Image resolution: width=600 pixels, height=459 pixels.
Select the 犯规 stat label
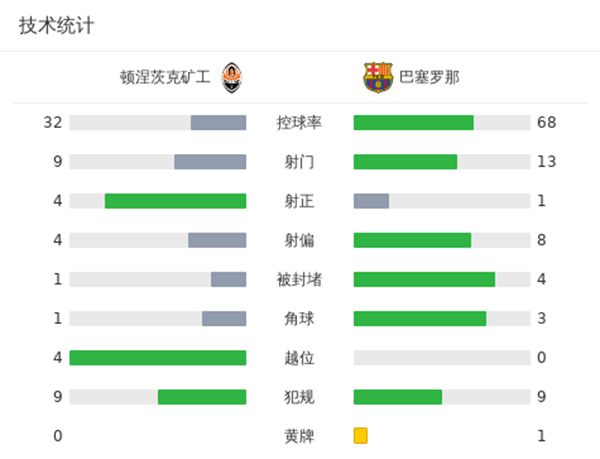click(x=299, y=397)
